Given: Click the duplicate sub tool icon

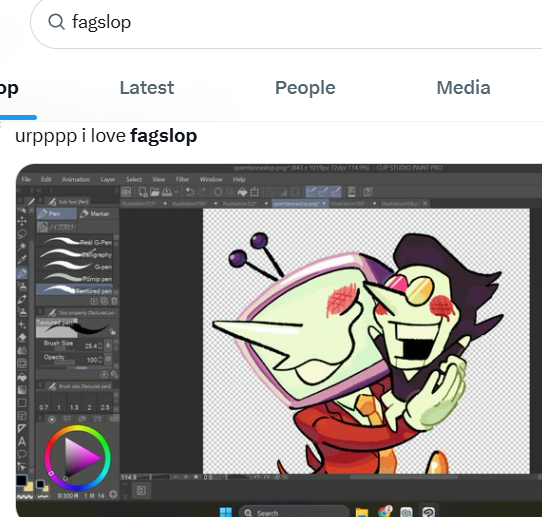Looking at the screenshot, I should click(104, 301).
